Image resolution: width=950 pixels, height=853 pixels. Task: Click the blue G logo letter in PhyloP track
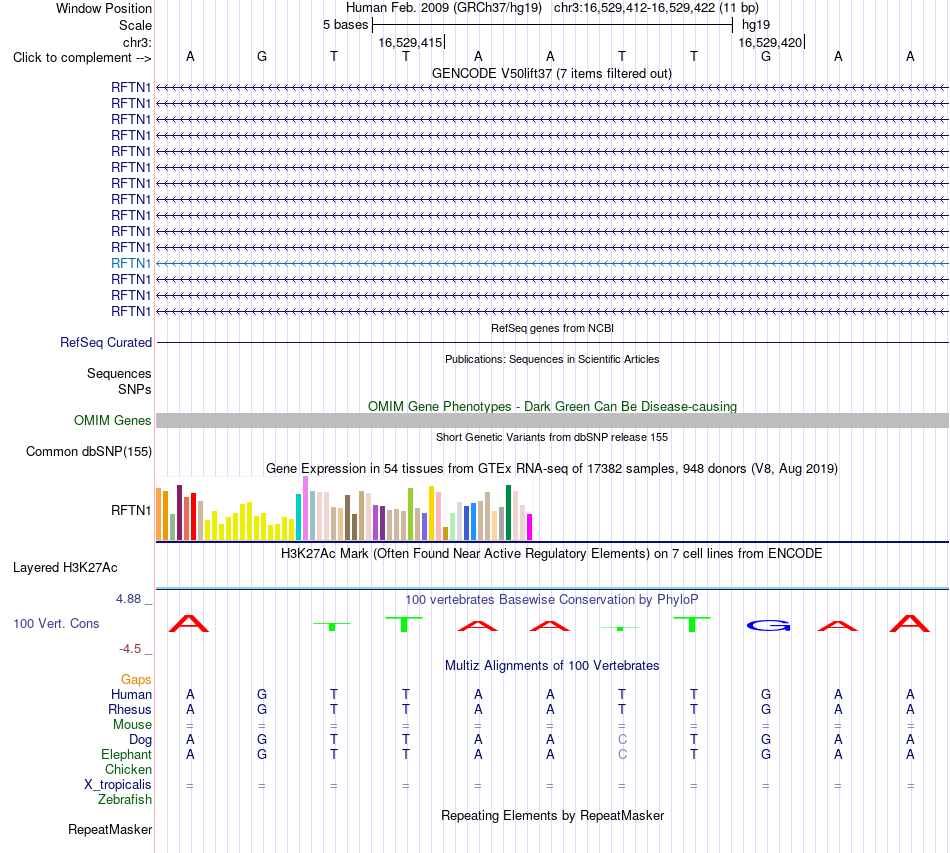[x=768, y=625]
